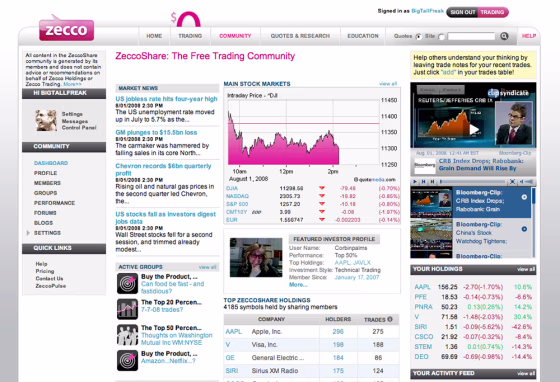
Task: Click the round icon on CRB Index clip row
Action: [x=524, y=197]
